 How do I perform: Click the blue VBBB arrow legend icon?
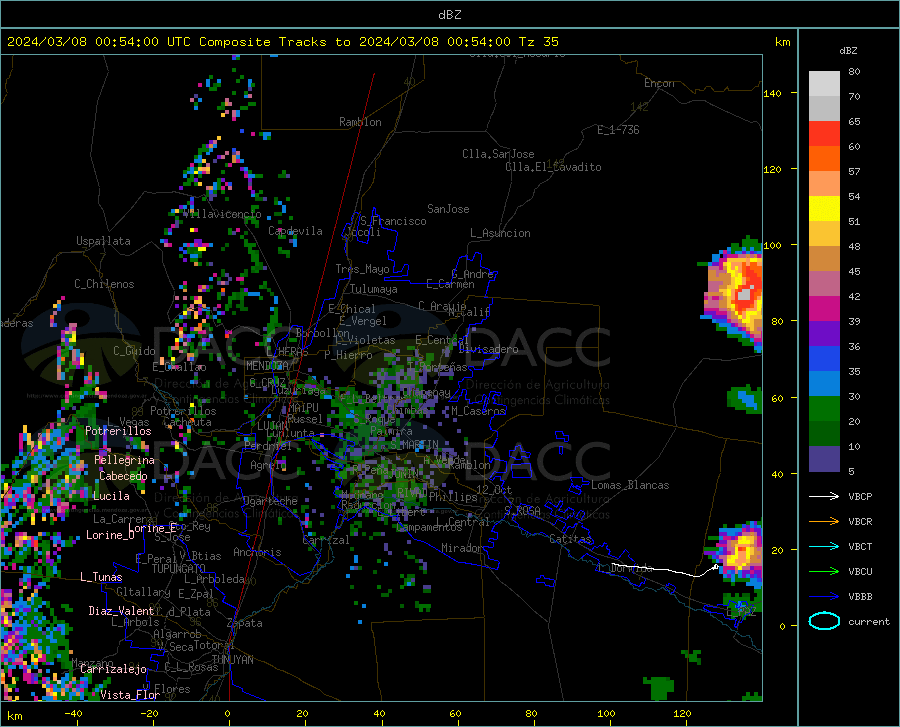[824, 596]
